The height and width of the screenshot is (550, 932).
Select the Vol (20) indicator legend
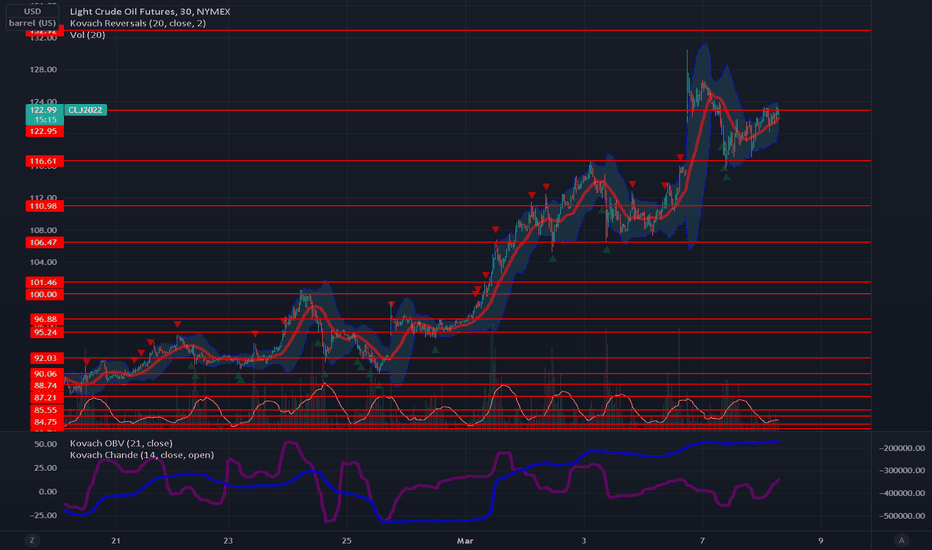pyautogui.click(x=87, y=35)
